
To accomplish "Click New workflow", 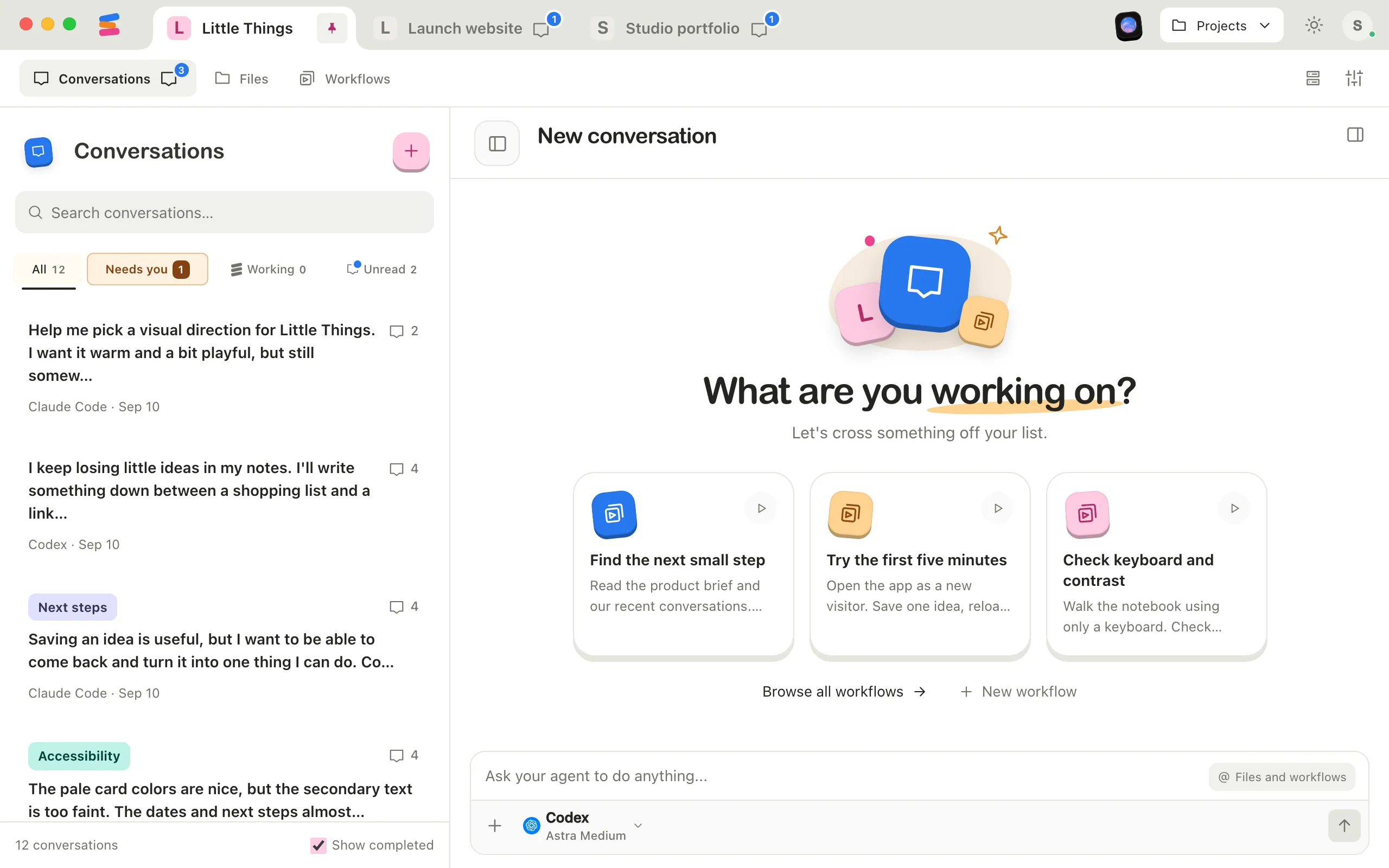I will [1019, 692].
